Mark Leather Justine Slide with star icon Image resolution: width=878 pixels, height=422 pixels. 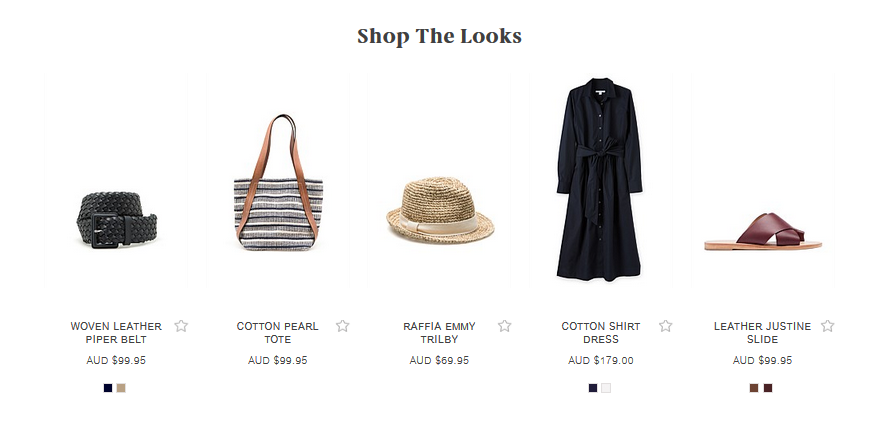[828, 326]
